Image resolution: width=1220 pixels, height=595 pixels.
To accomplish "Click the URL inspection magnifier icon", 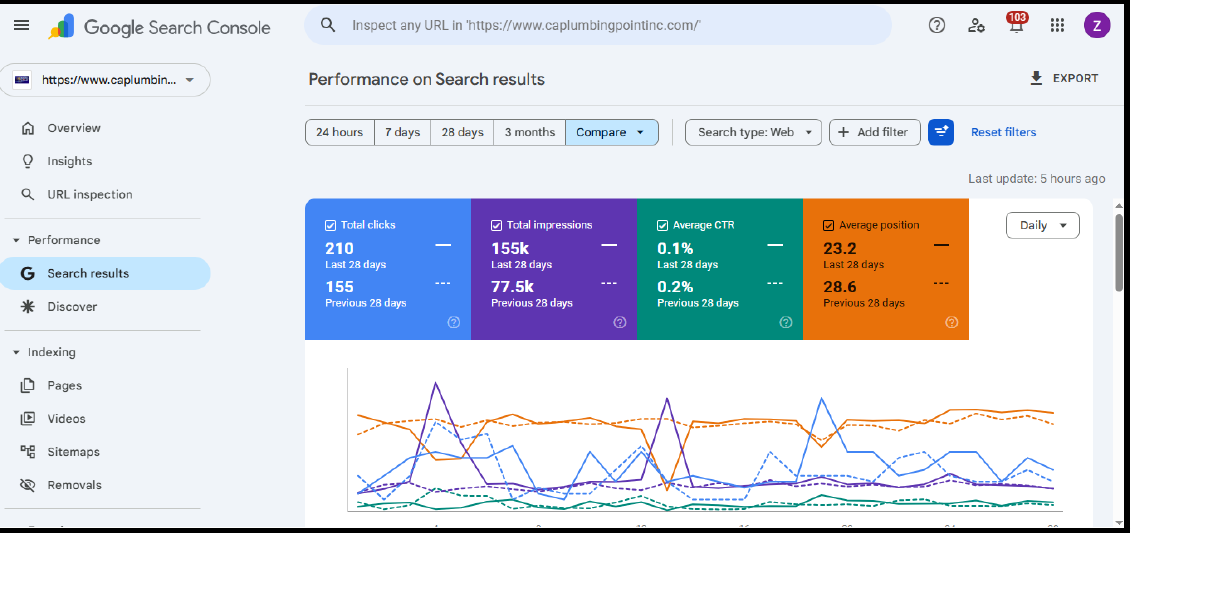I will [28, 195].
